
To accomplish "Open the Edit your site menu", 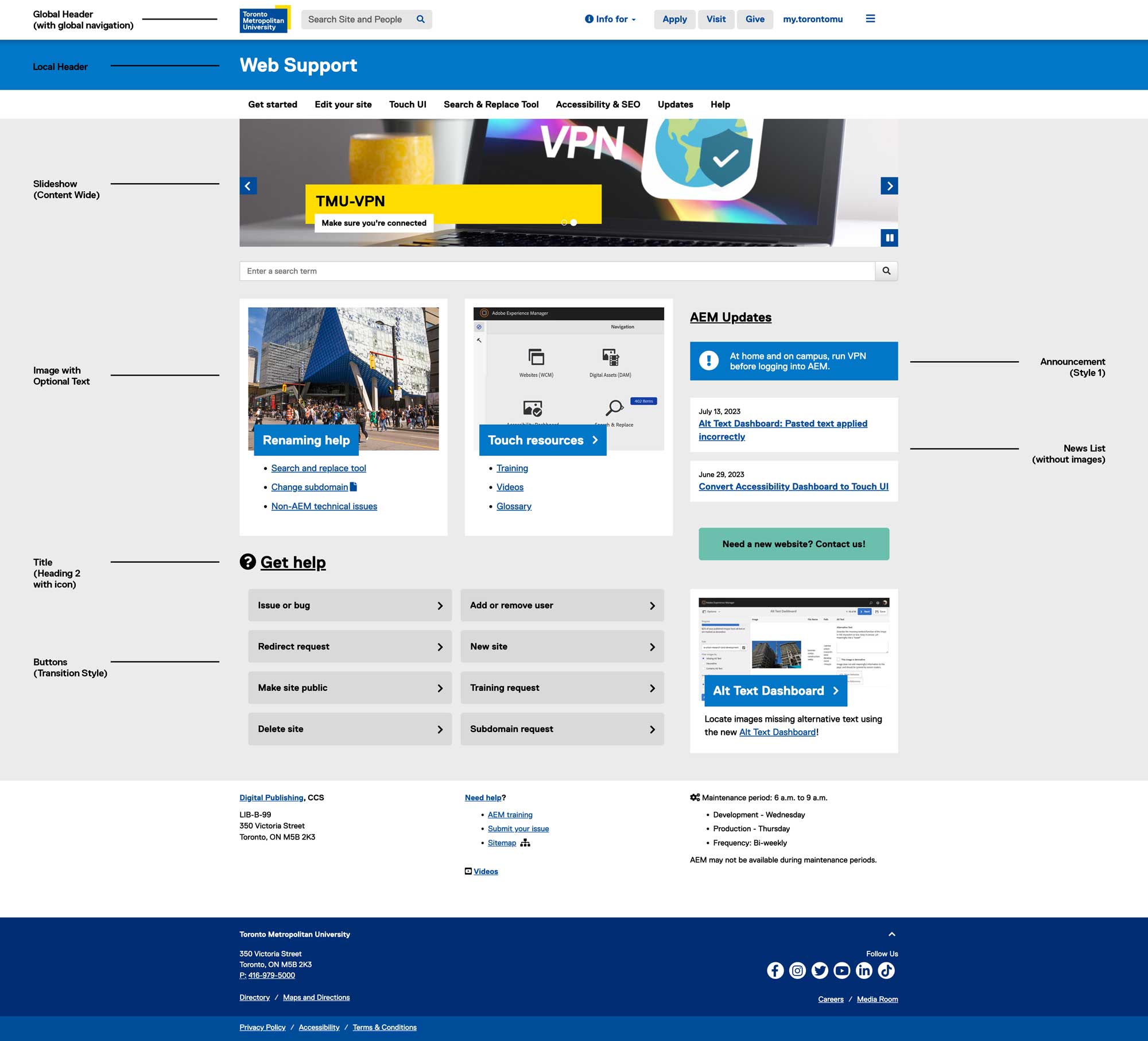I will point(343,105).
